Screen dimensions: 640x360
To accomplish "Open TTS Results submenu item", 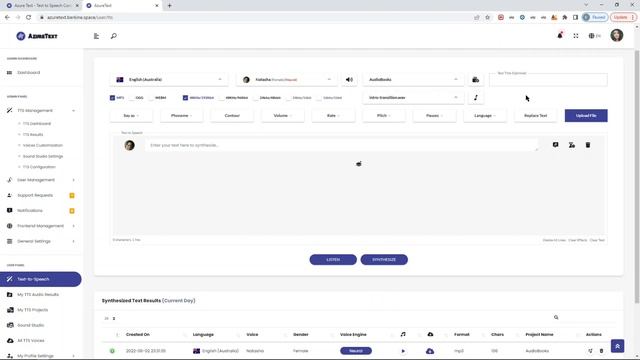I will (33, 134).
